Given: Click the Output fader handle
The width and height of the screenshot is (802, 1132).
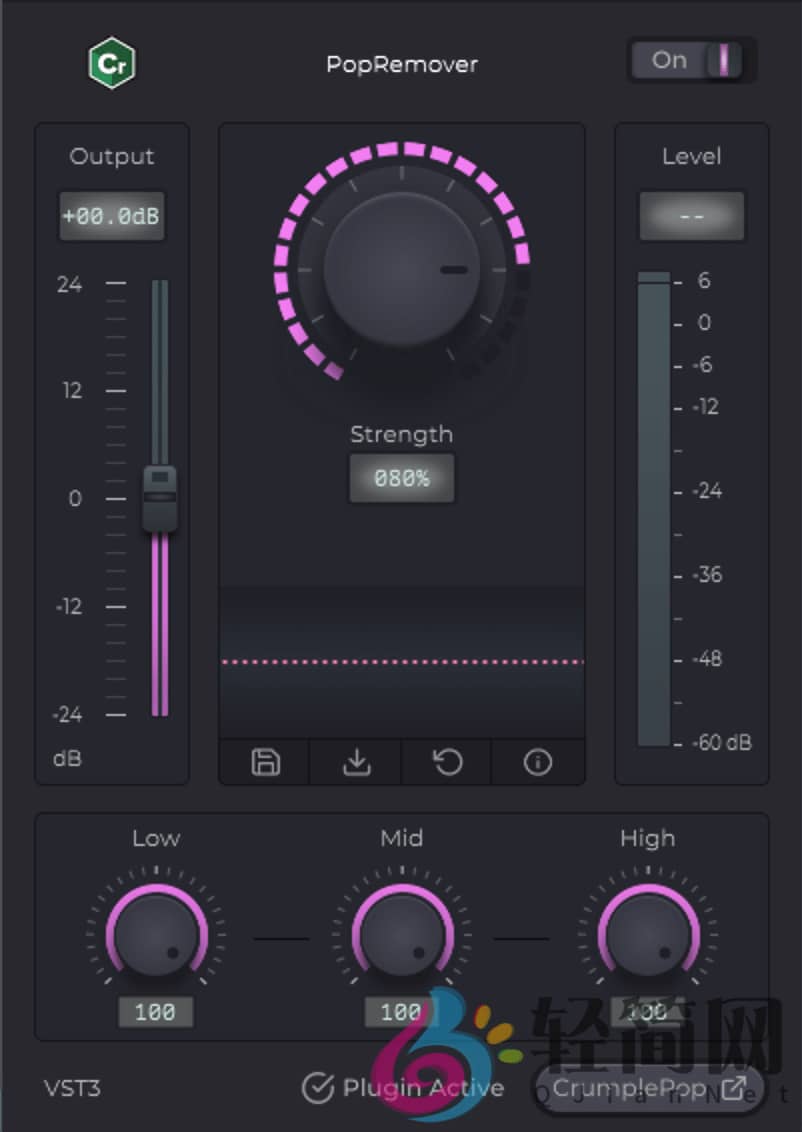Looking at the screenshot, I should point(160,497).
